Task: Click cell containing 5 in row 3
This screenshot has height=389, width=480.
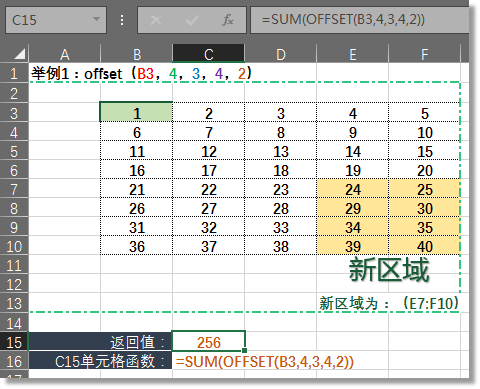Action: point(424,113)
